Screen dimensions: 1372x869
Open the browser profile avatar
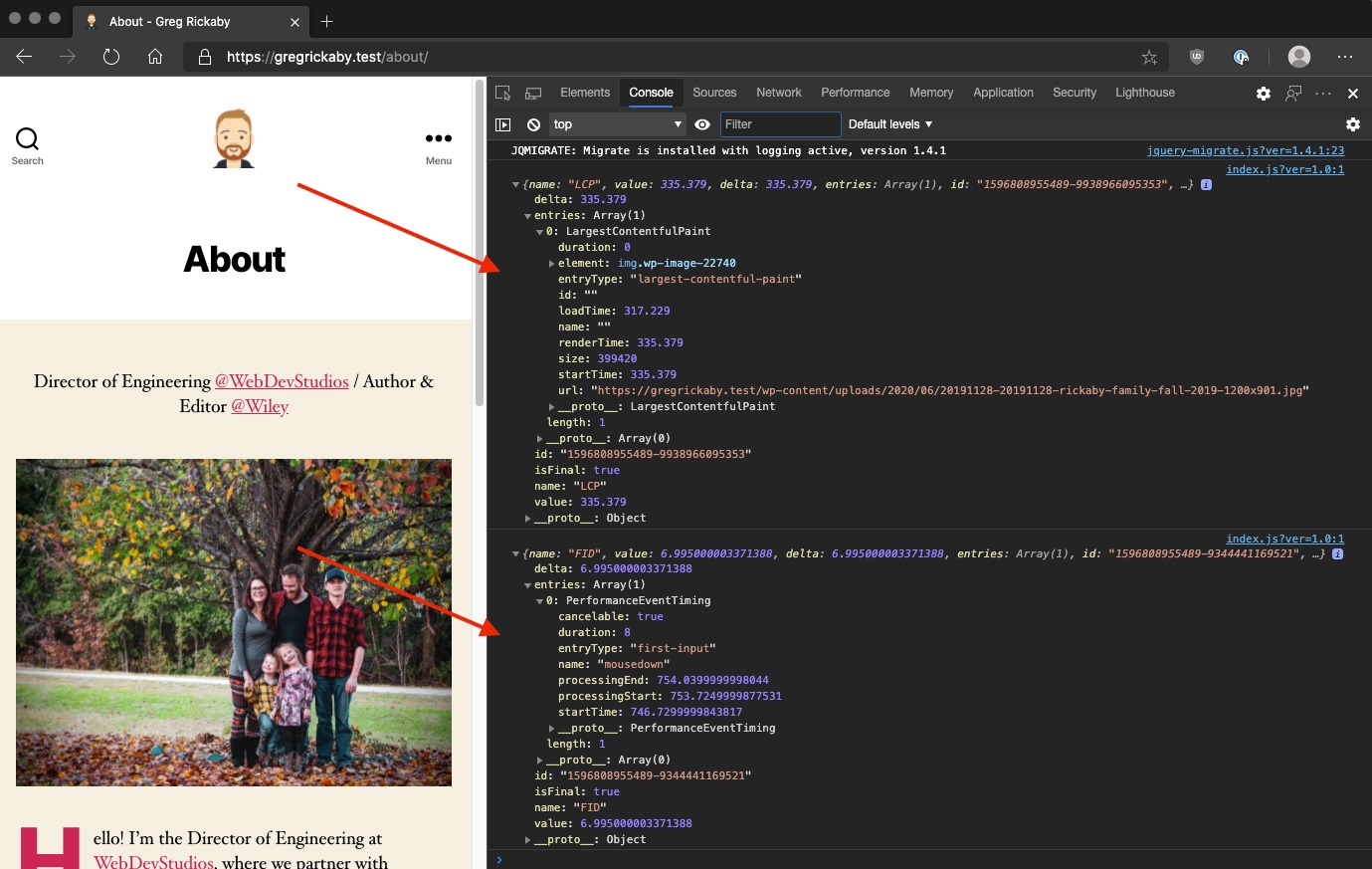(1299, 57)
